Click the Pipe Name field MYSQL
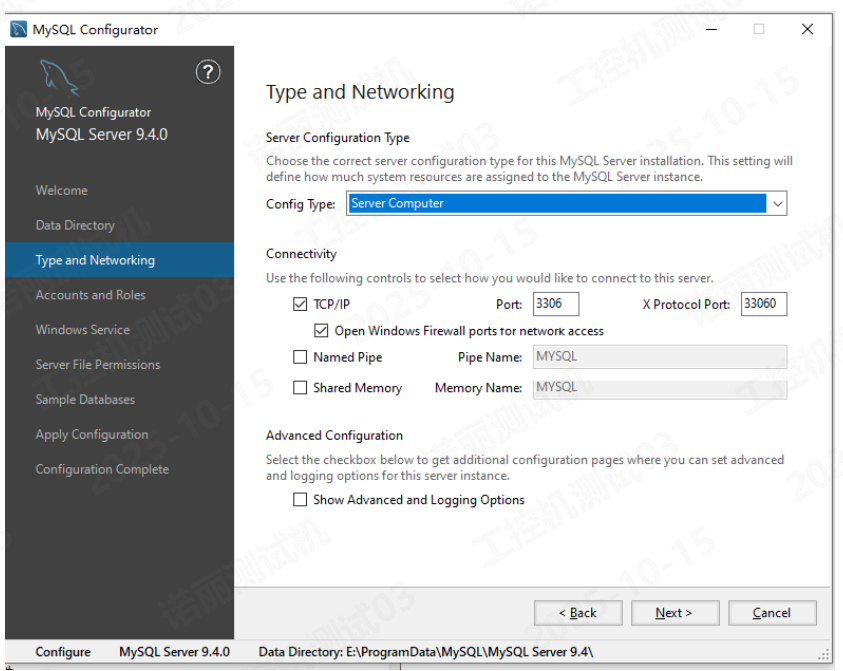Viewport: 843px width, 671px height. click(x=660, y=357)
